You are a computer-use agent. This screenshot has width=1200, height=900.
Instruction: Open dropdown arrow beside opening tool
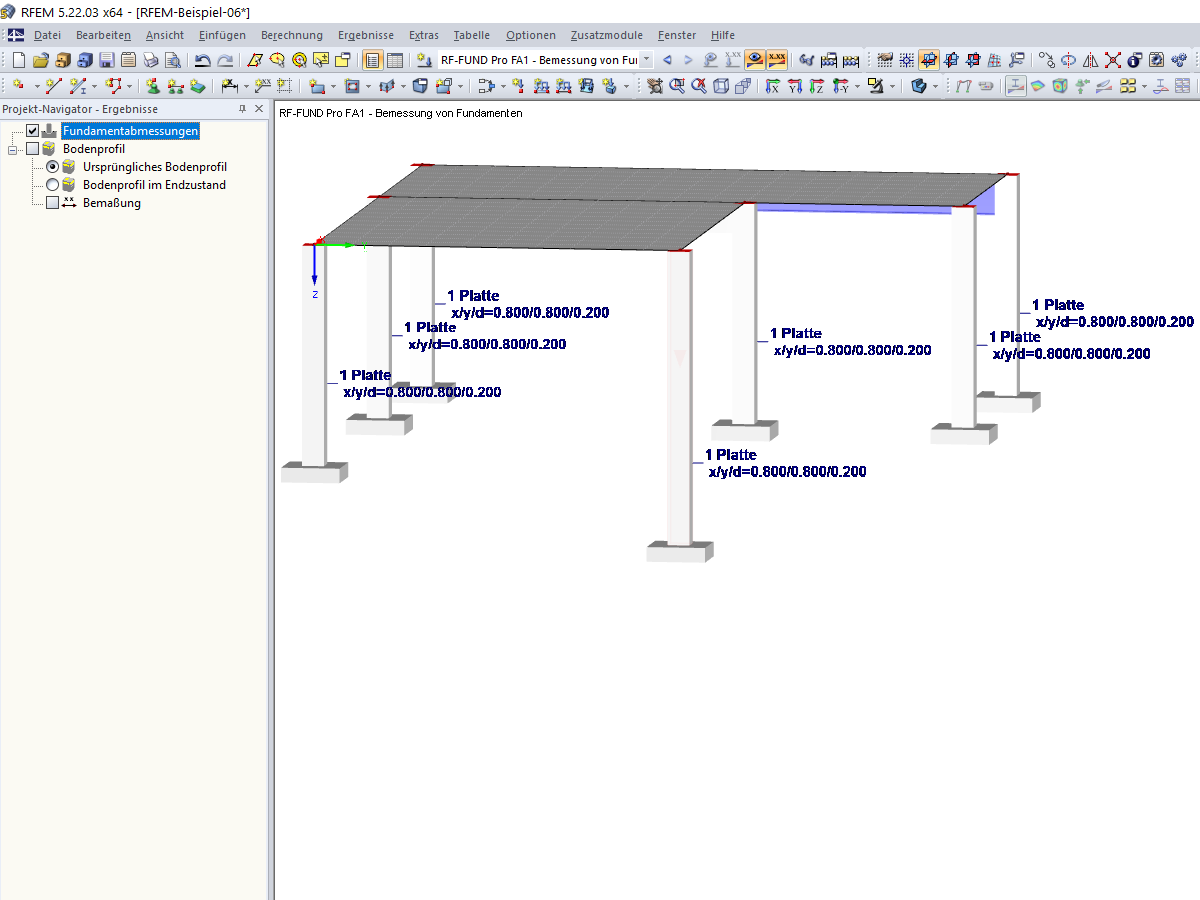click(x=368, y=86)
